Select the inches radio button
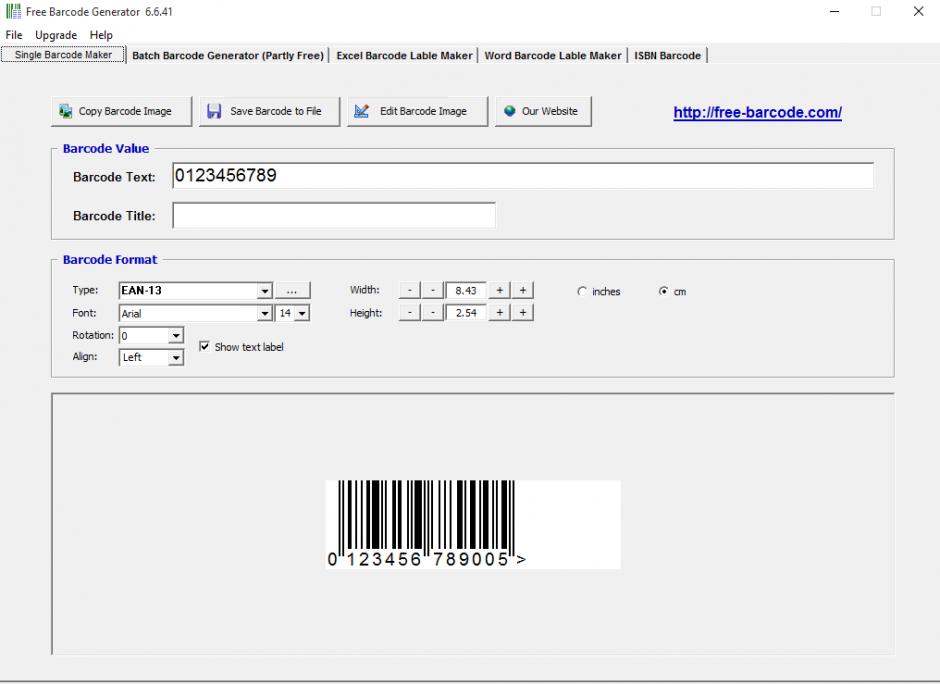940x684 pixels. coord(582,291)
